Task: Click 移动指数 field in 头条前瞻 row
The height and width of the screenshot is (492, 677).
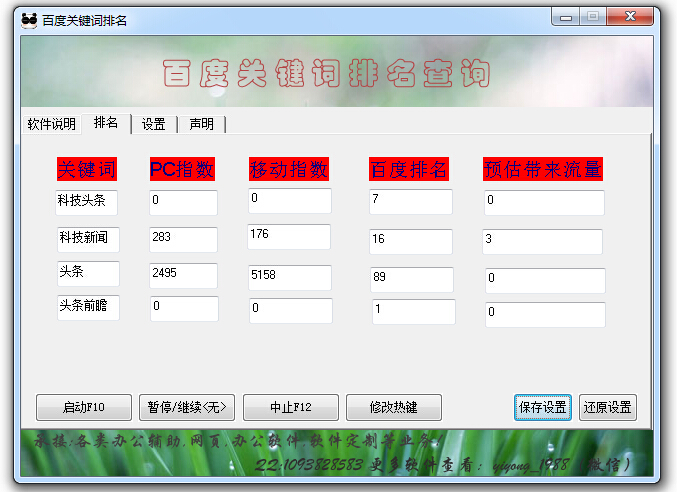Action: coord(291,311)
